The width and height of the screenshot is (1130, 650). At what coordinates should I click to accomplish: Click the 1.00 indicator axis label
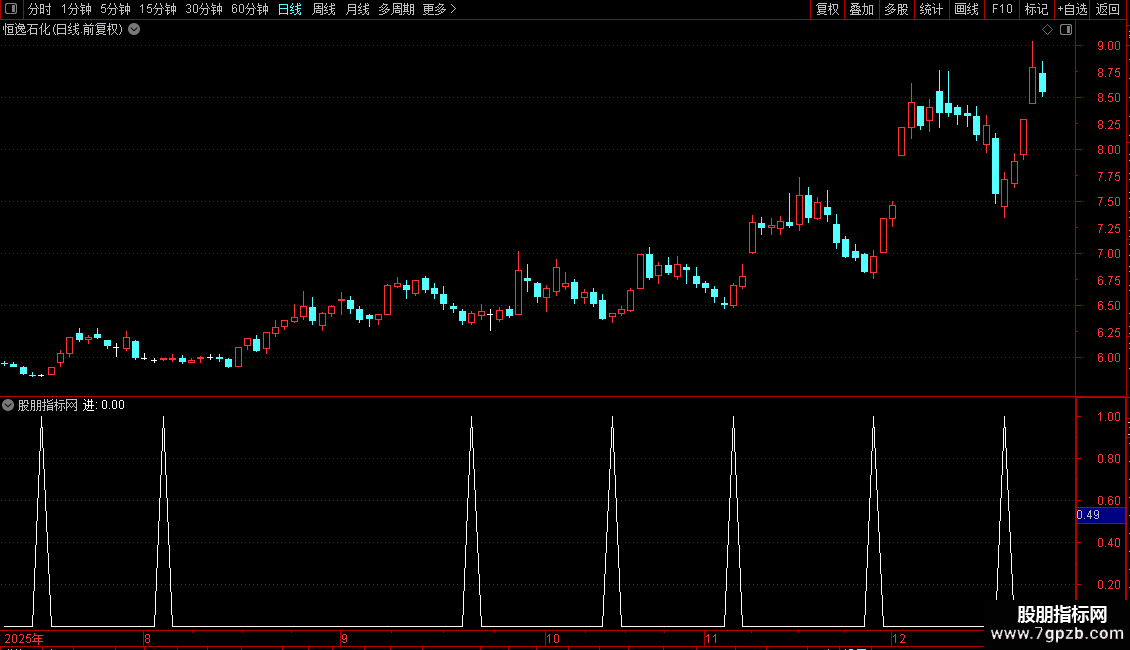[x=1108, y=417]
